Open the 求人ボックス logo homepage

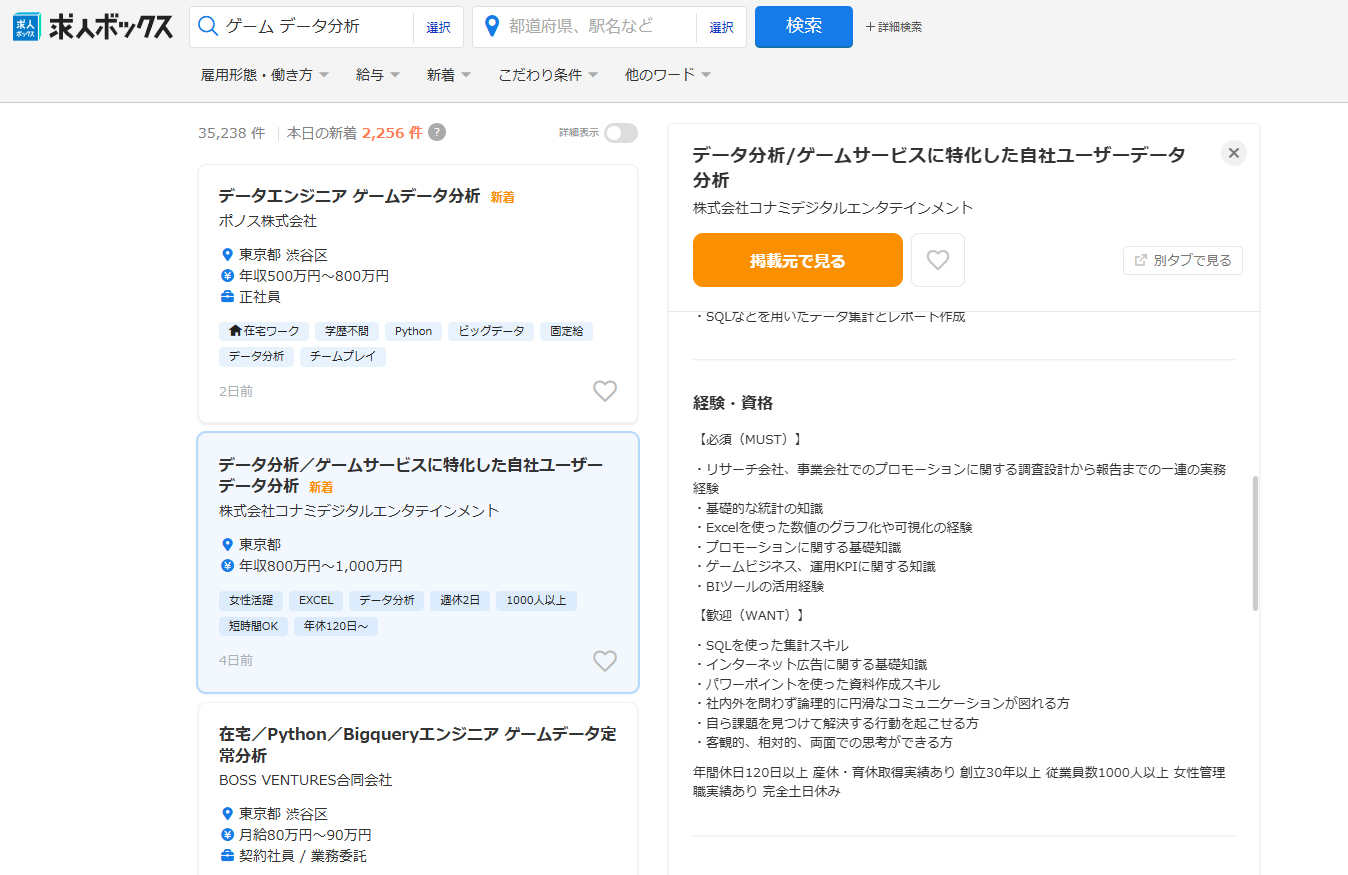93,27
